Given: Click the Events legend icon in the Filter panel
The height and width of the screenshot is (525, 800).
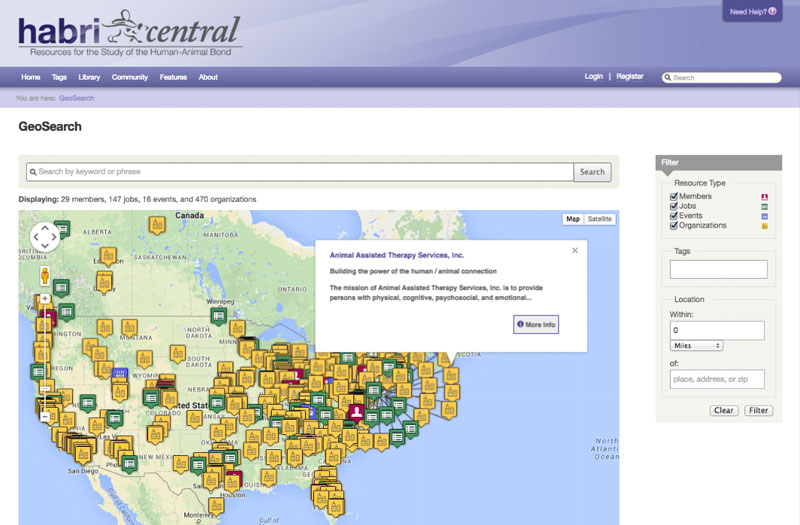Looking at the screenshot, I should 764,216.
